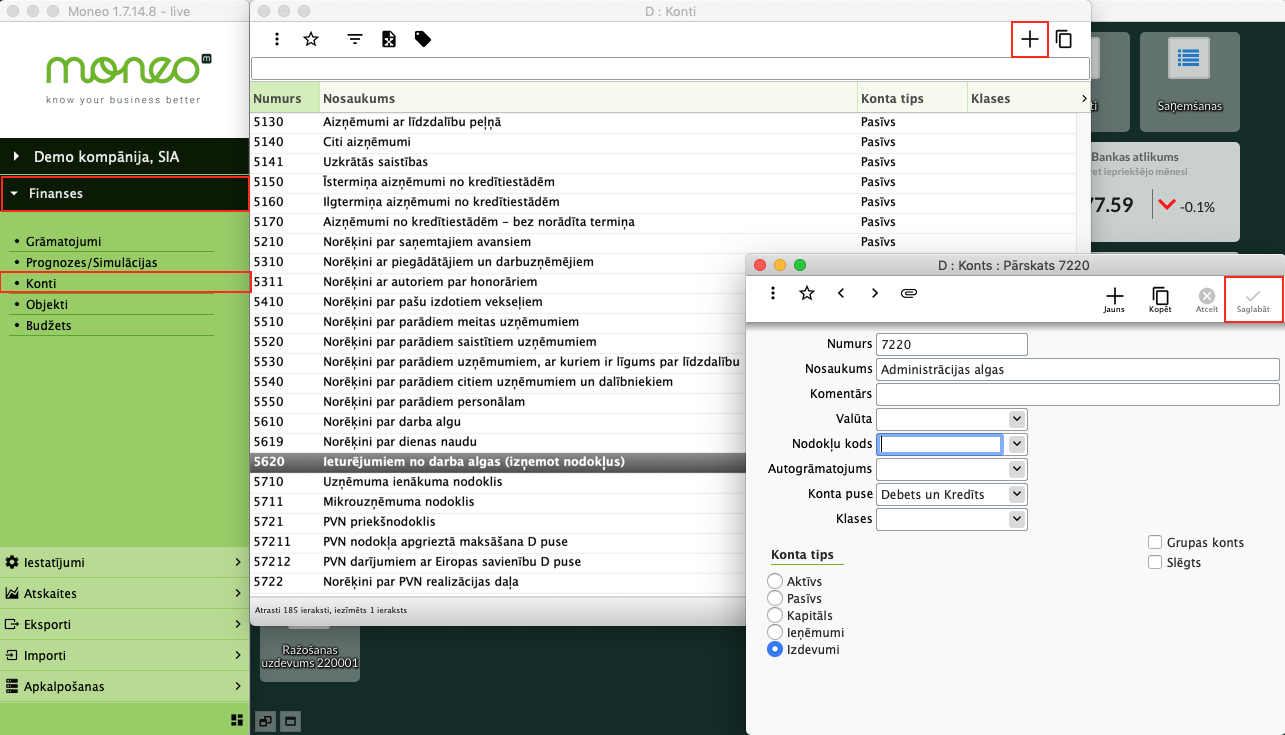
Task: Collapse the Finanses section
Action: (x=124, y=193)
